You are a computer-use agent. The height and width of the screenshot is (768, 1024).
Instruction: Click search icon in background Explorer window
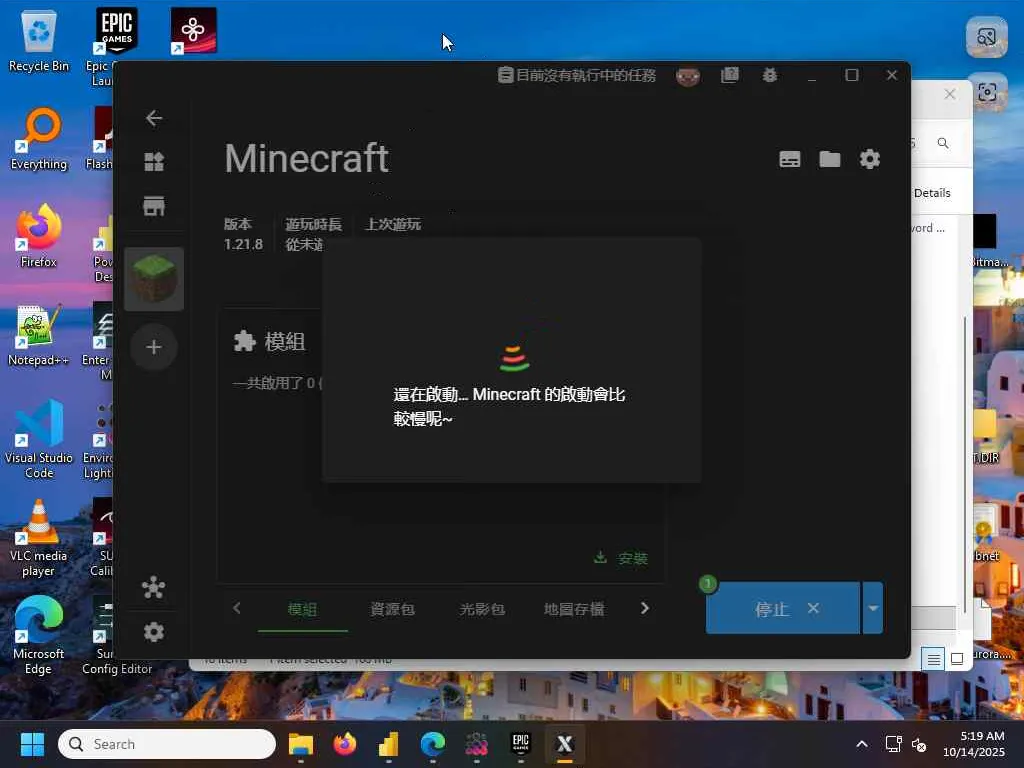[943, 143]
